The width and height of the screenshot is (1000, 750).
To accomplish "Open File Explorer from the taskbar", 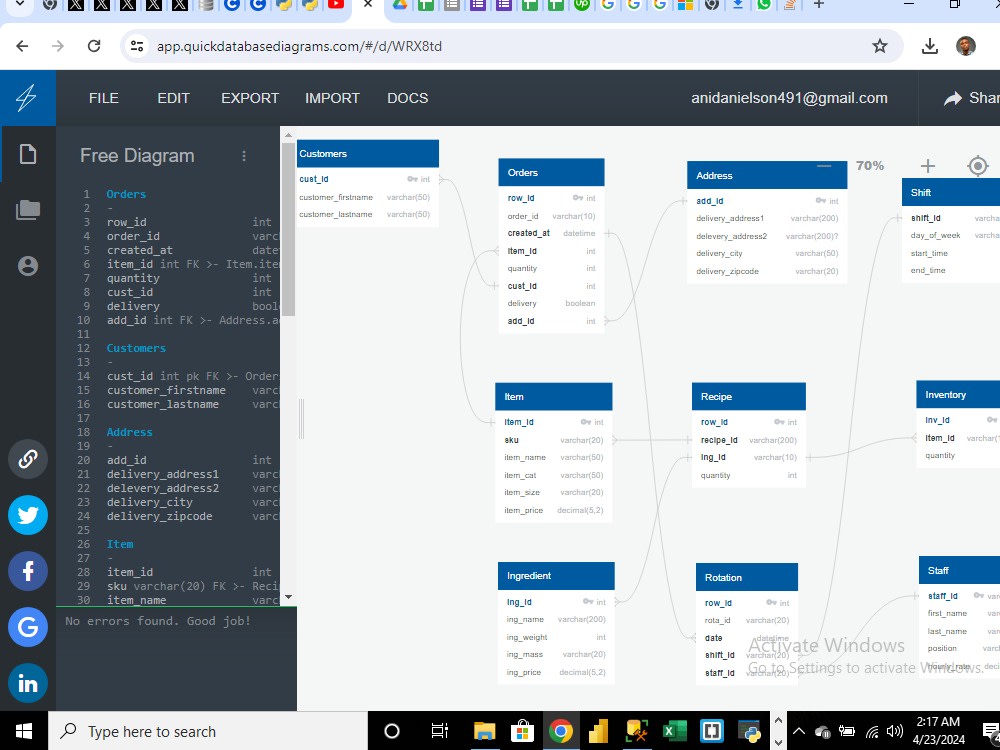I will pyautogui.click(x=484, y=731).
